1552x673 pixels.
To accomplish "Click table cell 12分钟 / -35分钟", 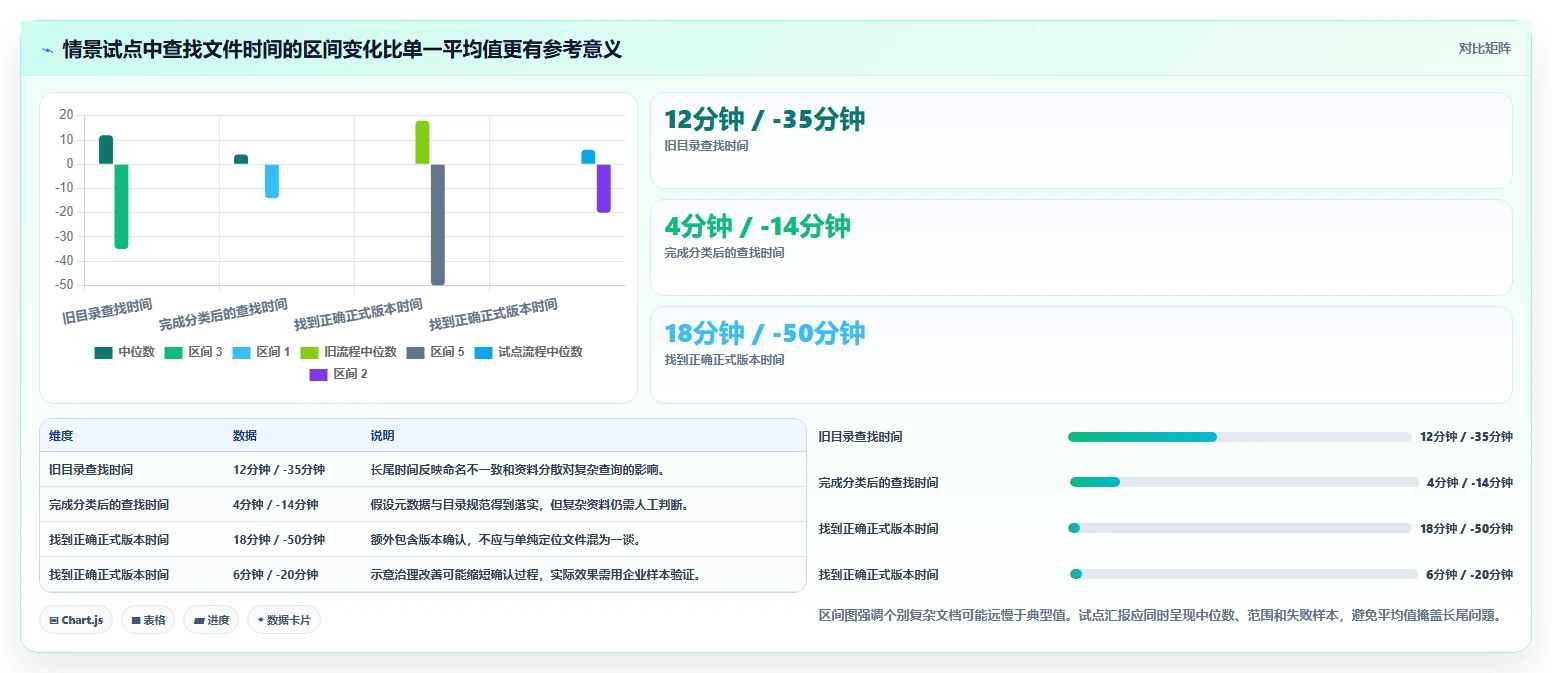I will pyautogui.click(x=279, y=469).
